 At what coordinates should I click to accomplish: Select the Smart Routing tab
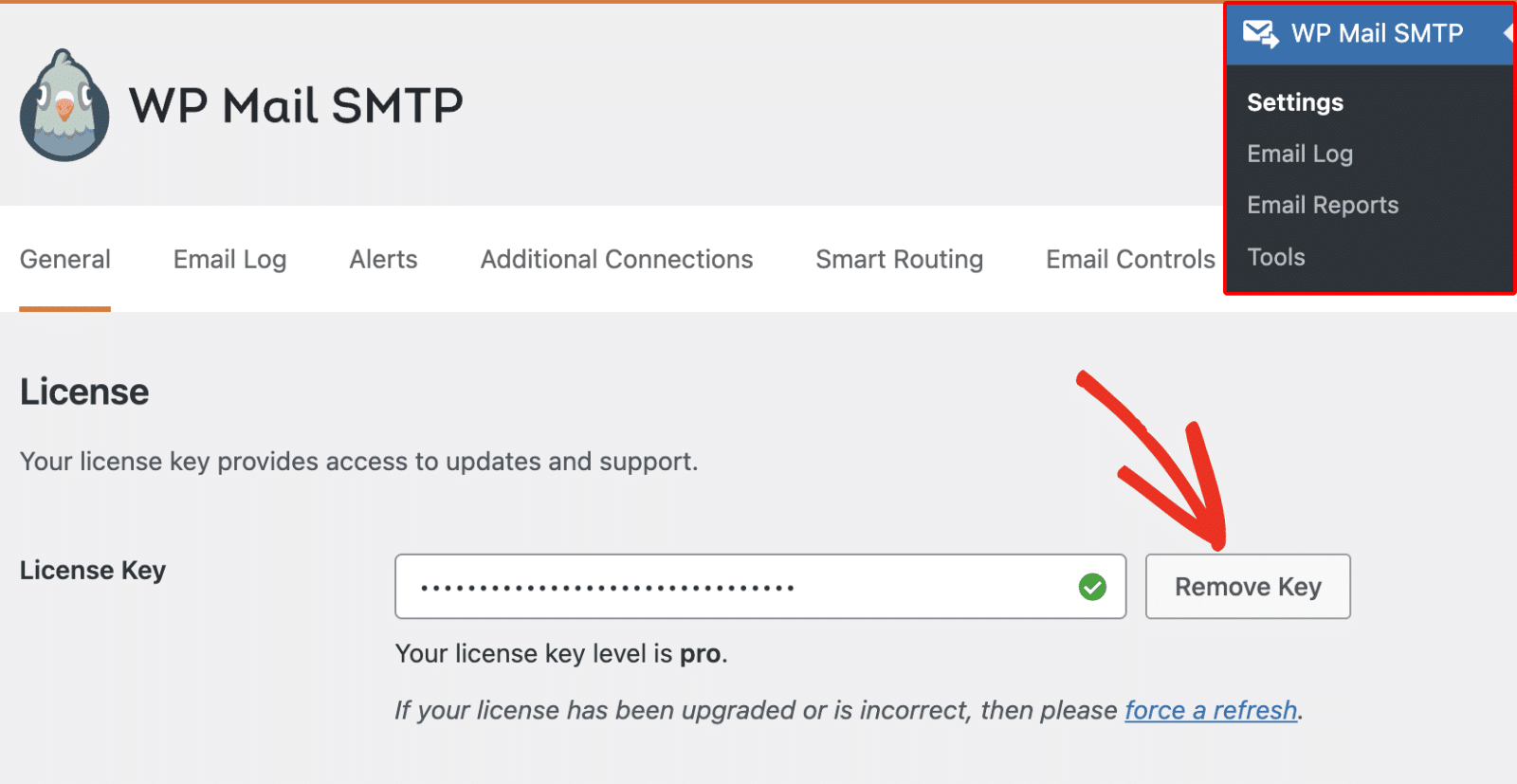tap(899, 259)
